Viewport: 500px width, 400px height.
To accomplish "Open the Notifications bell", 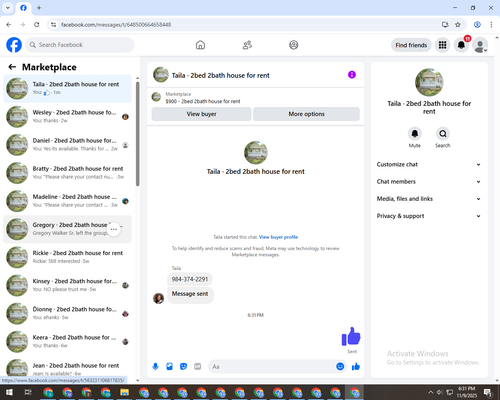I will pos(461,45).
